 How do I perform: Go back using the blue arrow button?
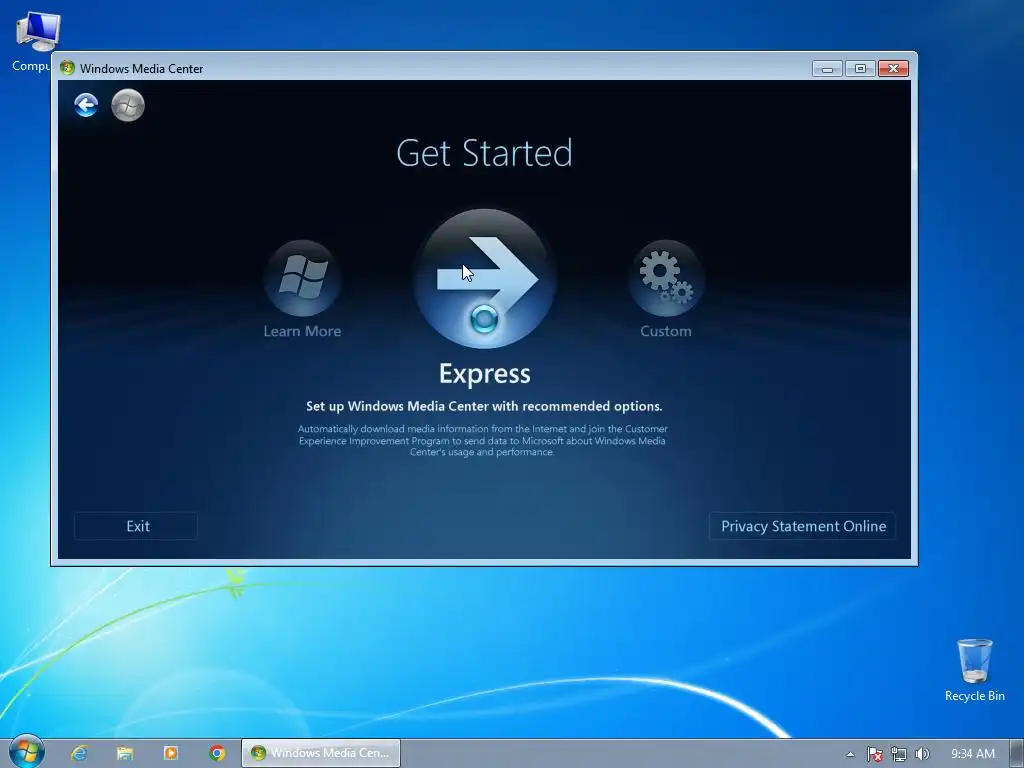click(x=86, y=105)
